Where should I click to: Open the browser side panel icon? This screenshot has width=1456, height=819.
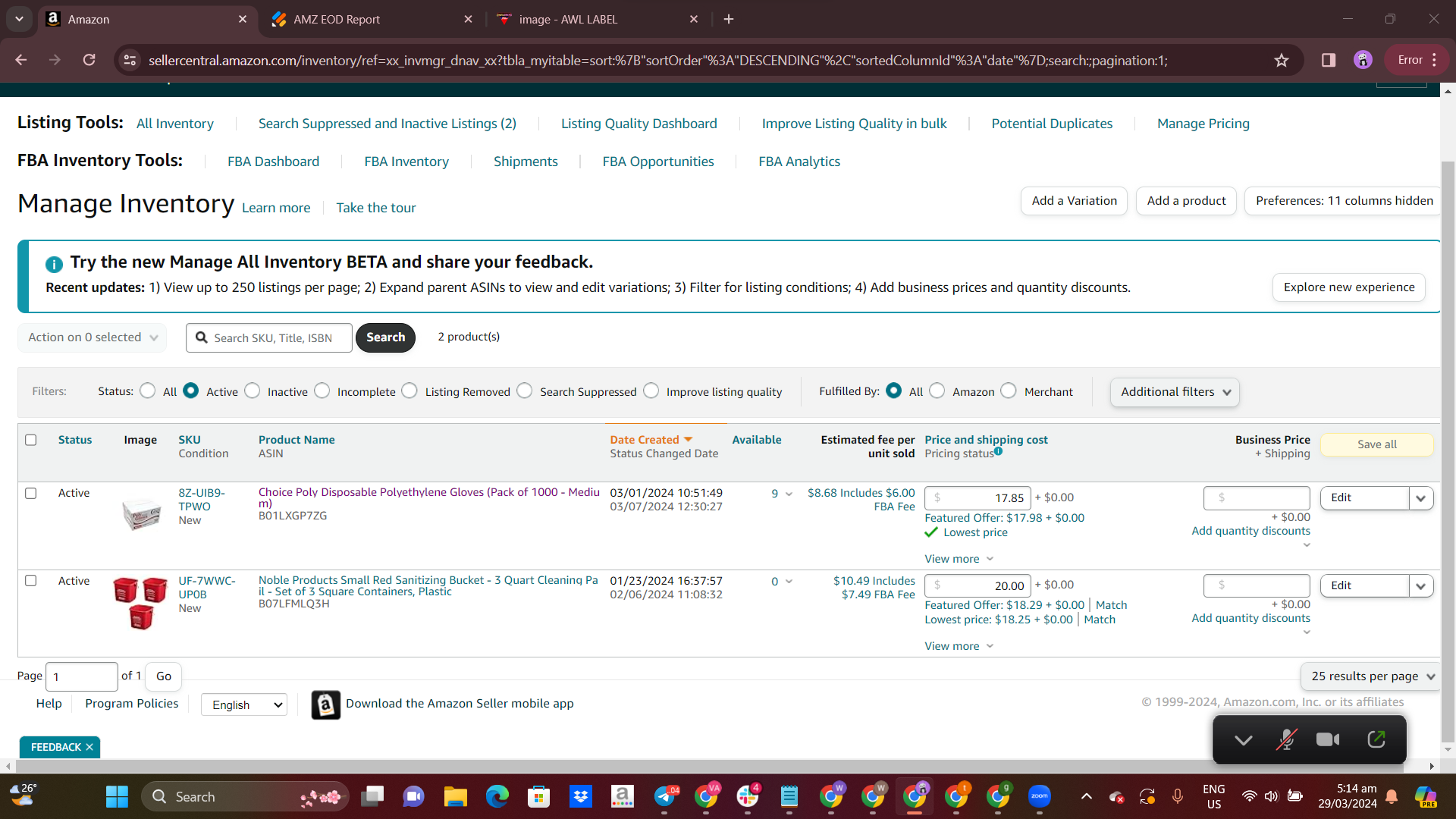[1329, 60]
